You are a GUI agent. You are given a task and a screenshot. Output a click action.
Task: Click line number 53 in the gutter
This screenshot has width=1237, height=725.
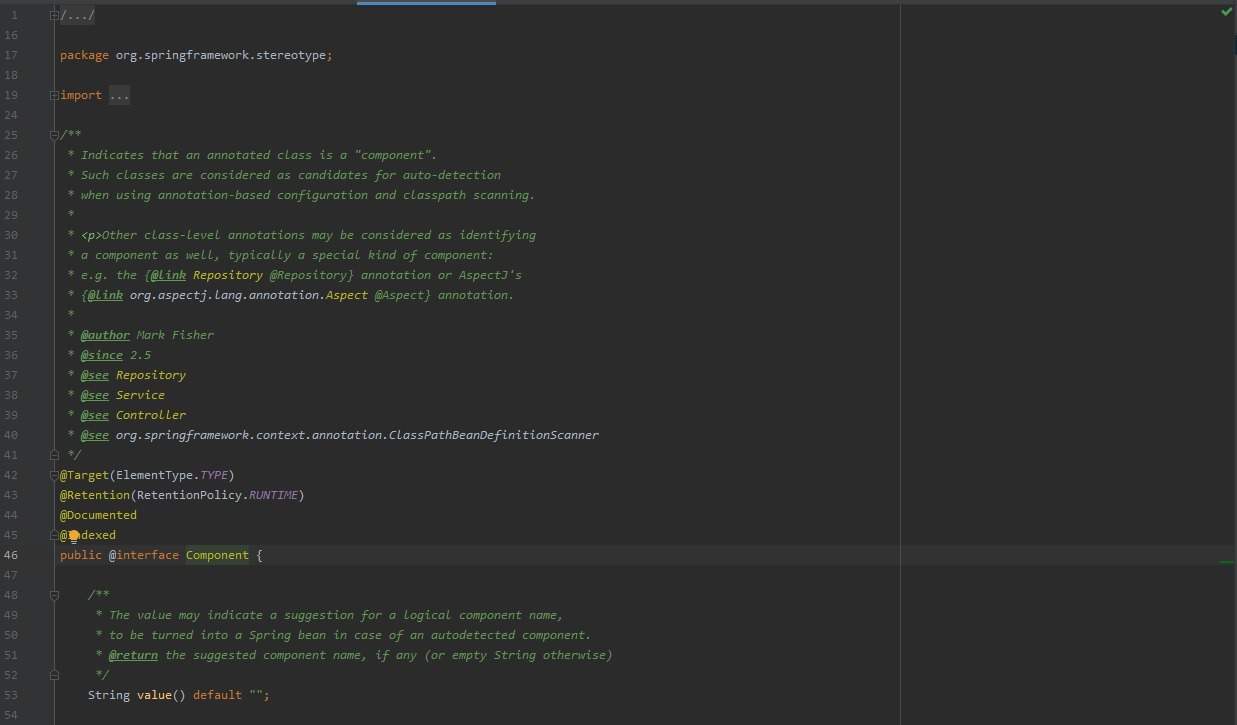[x=11, y=695]
